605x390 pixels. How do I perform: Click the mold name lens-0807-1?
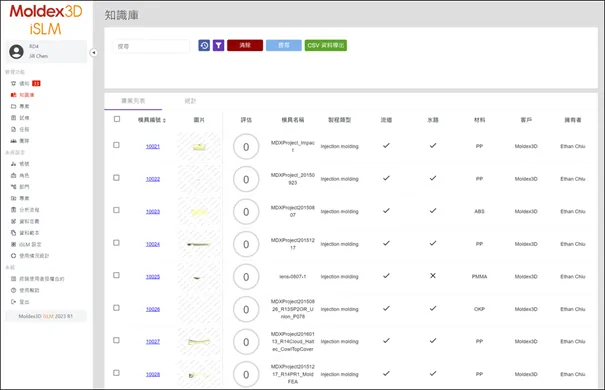point(292,277)
